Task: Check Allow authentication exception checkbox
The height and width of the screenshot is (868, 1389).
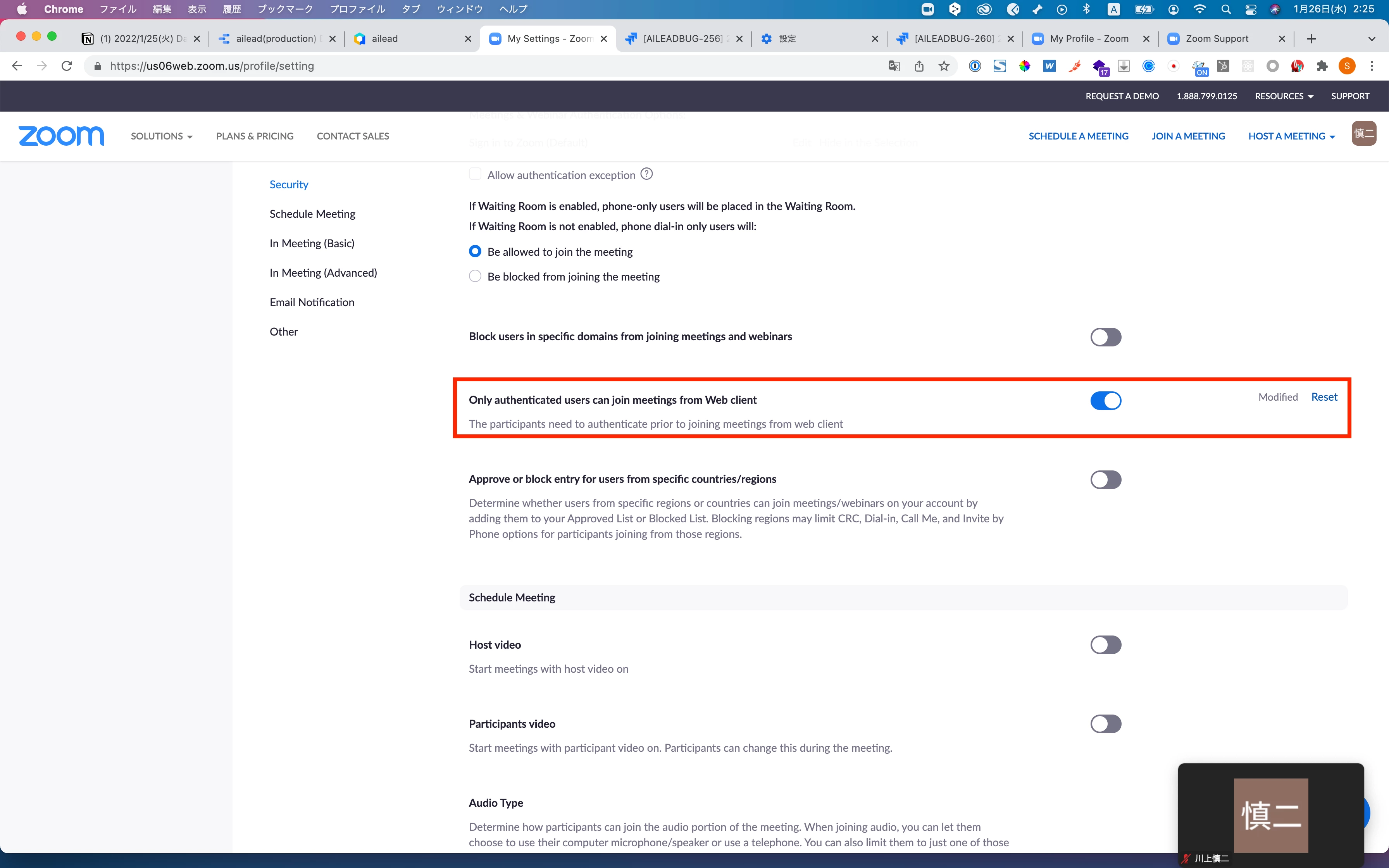Action: point(475,174)
